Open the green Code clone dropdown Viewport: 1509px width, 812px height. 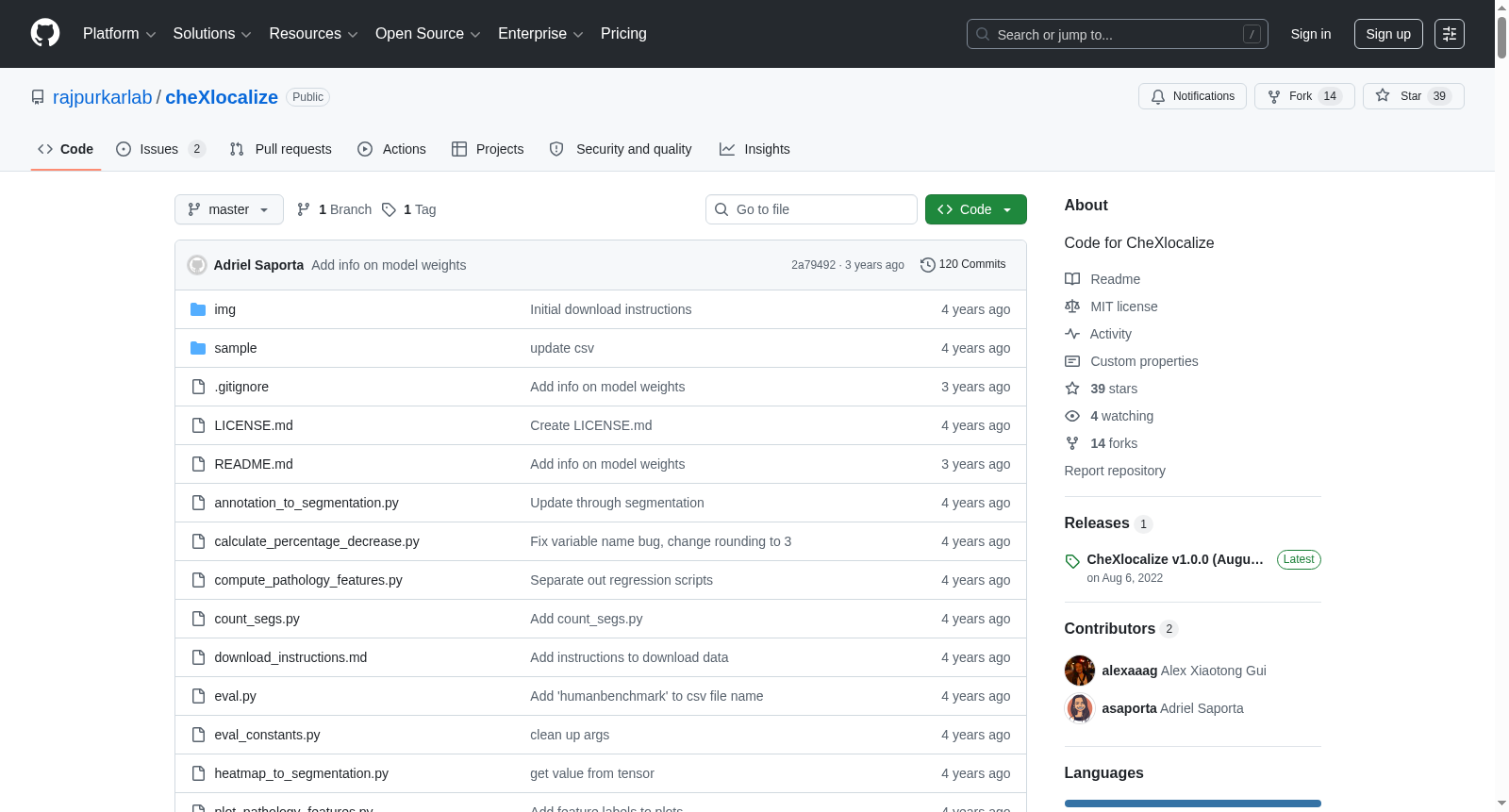pyautogui.click(x=976, y=209)
